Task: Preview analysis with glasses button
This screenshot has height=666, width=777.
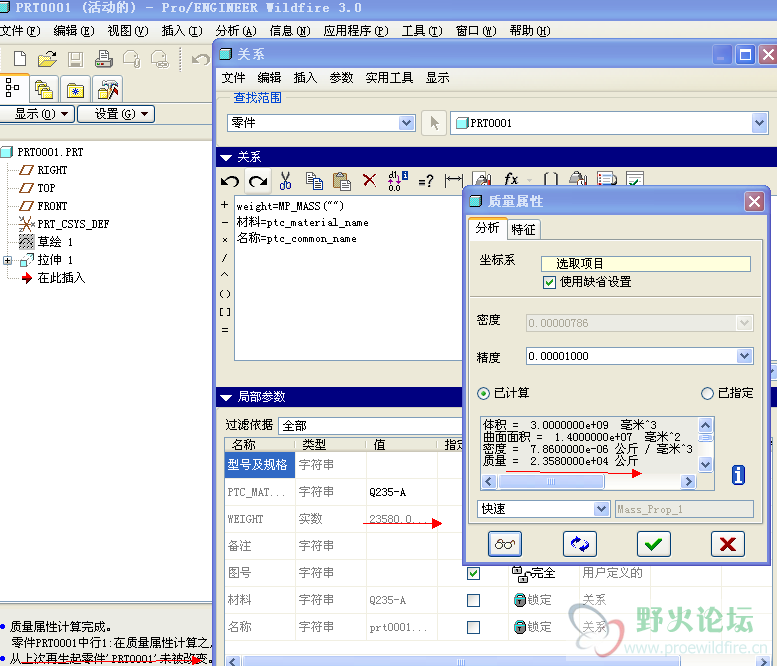Action: [504, 544]
